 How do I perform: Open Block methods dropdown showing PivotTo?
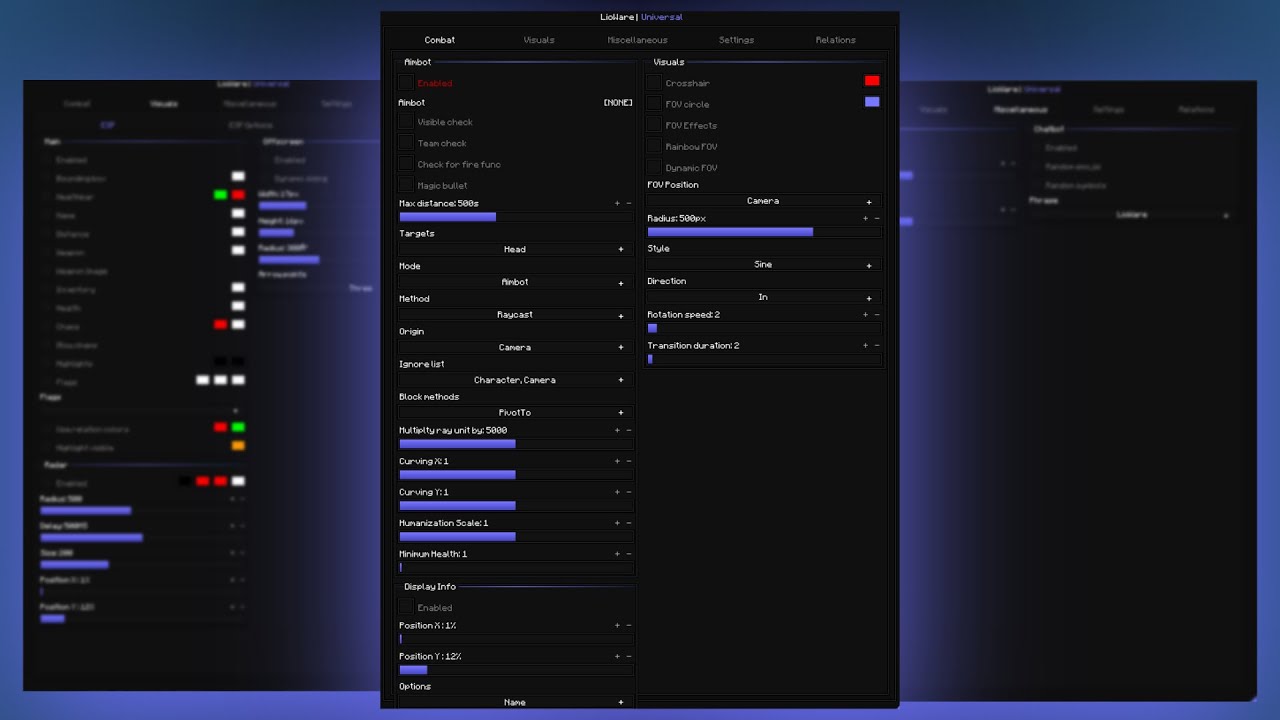click(x=516, y=412)
